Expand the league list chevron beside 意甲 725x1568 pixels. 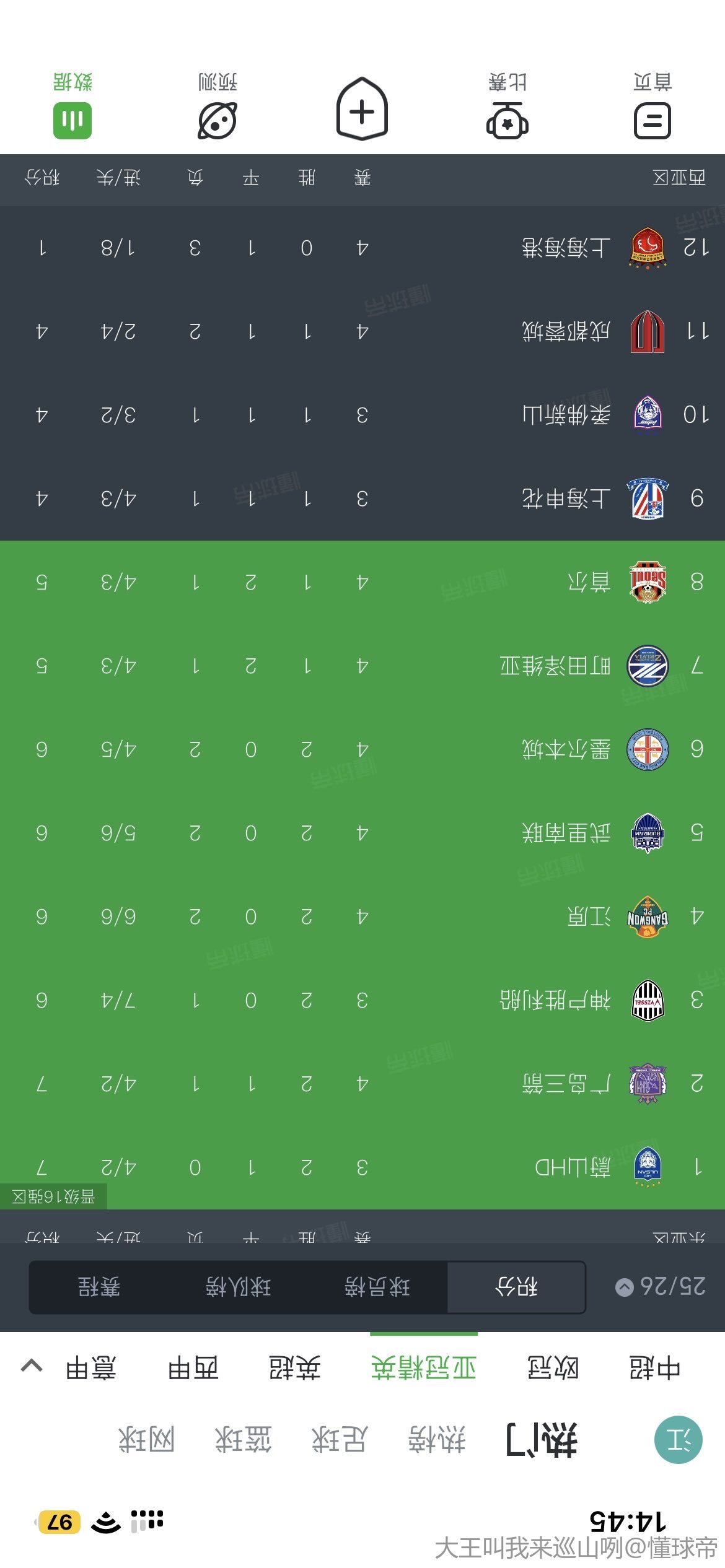point(32,1367)
